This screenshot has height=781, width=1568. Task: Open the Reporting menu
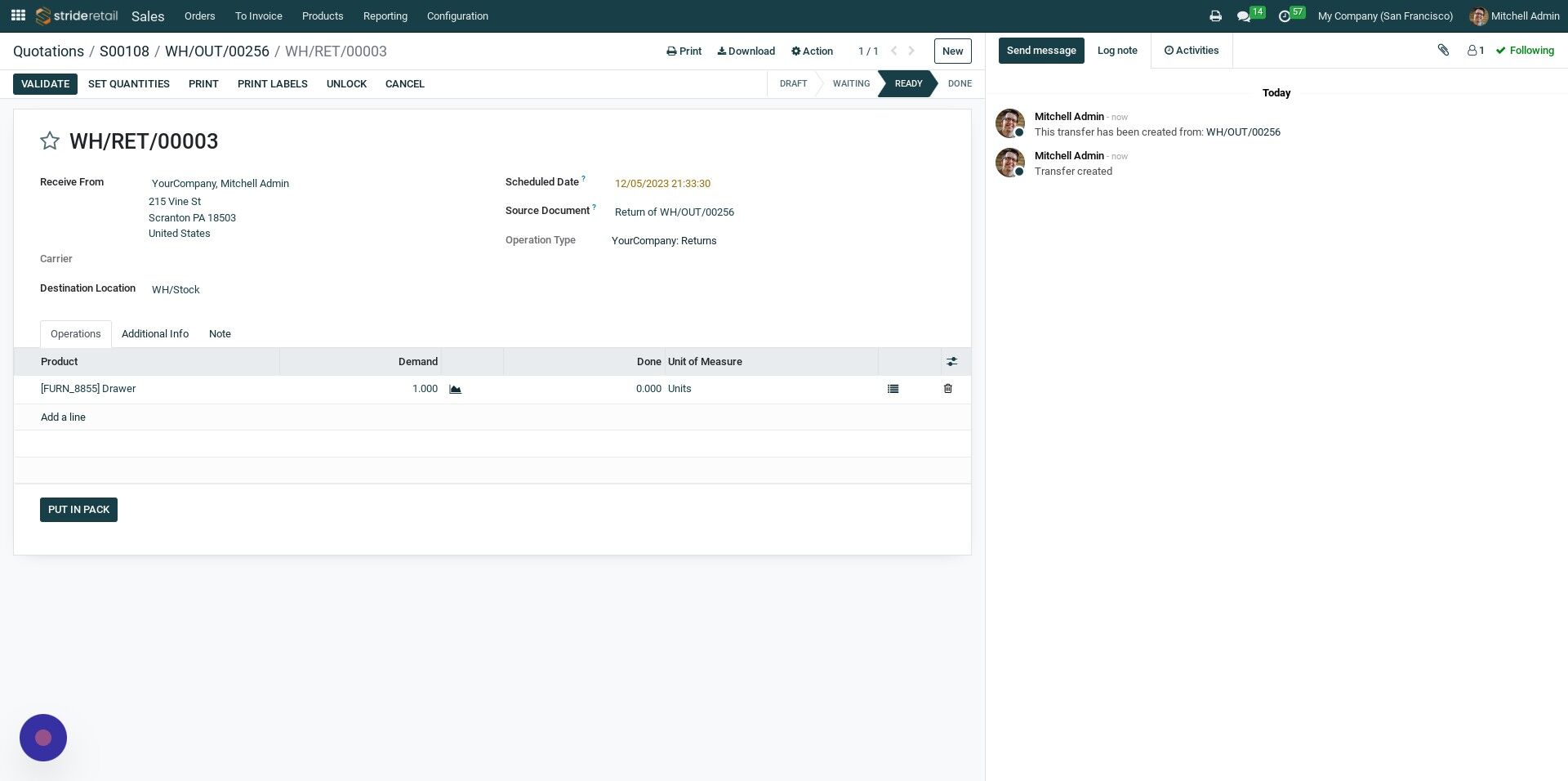385,16
